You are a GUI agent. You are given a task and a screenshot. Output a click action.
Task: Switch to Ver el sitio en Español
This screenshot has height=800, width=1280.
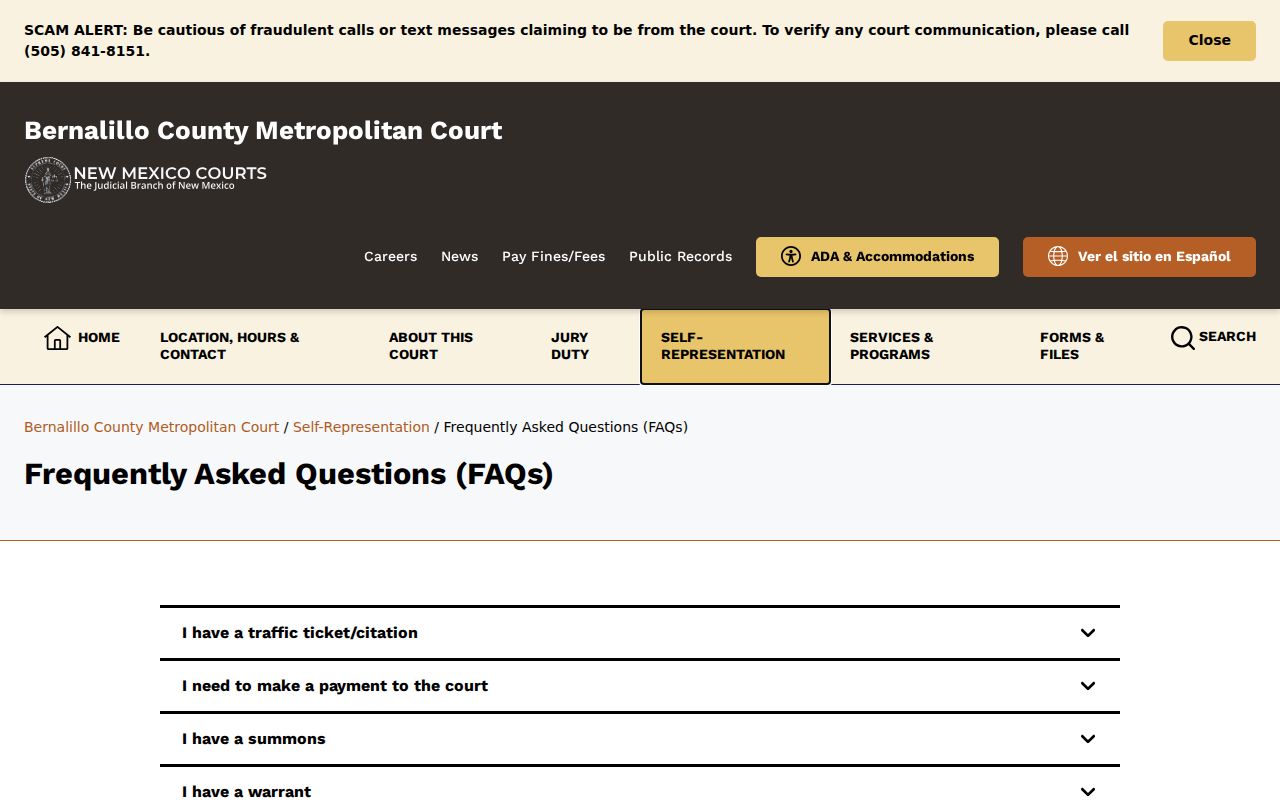point(1139,257)
